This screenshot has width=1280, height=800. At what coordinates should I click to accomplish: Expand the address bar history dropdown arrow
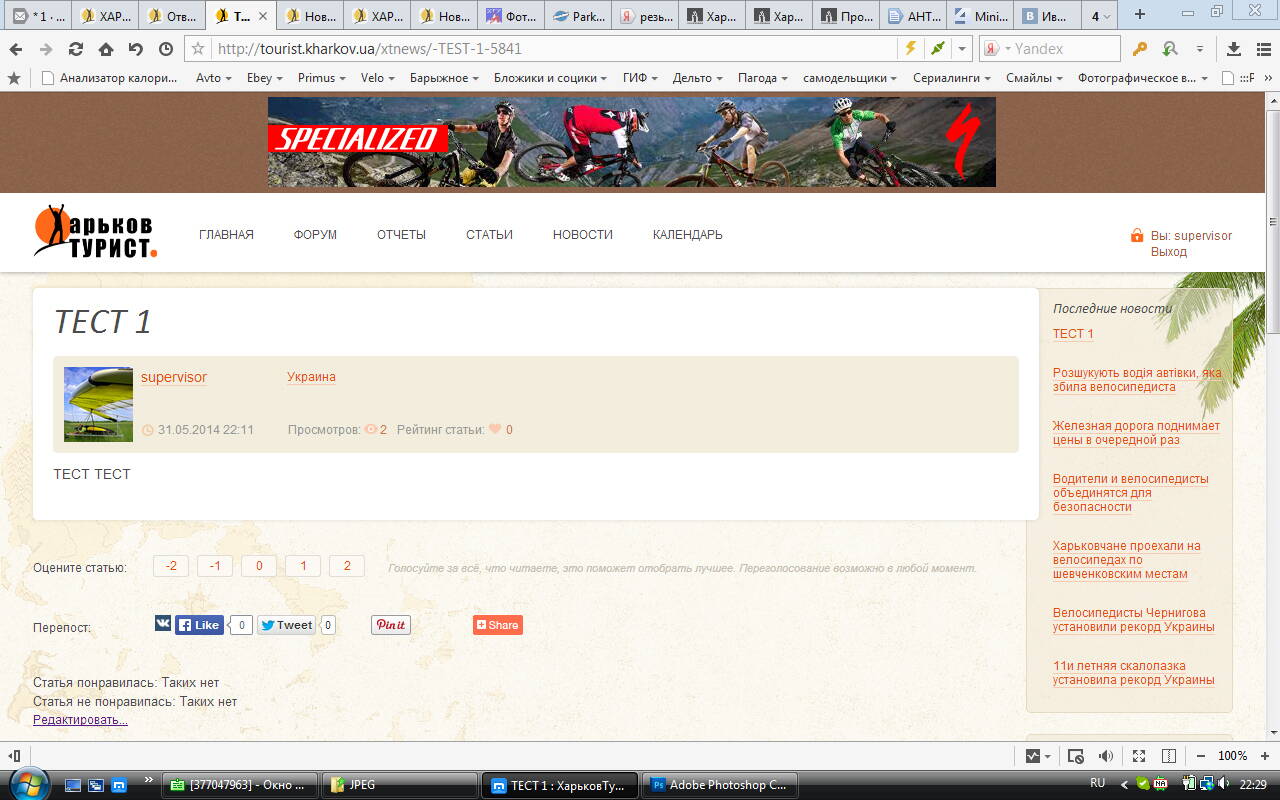[x=961, y=49]
